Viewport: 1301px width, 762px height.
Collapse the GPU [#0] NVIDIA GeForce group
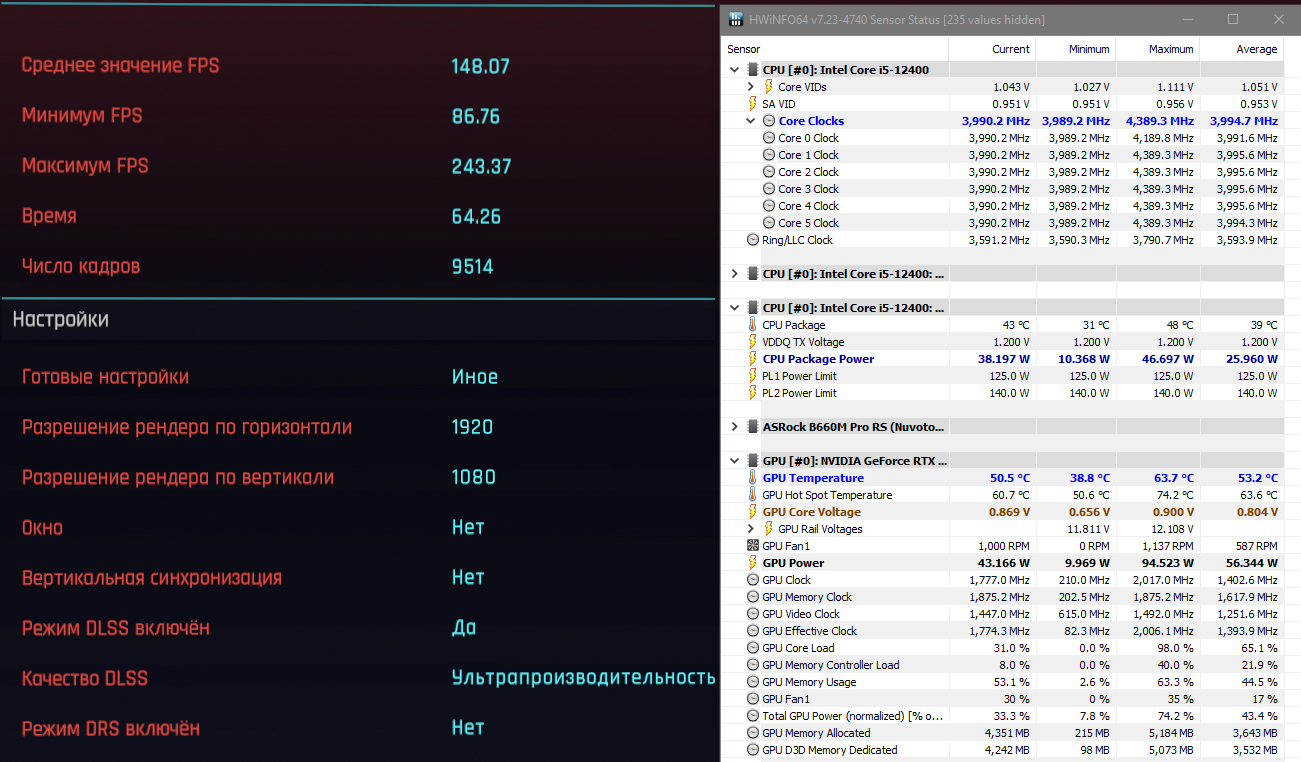click(x=735, y=461)
